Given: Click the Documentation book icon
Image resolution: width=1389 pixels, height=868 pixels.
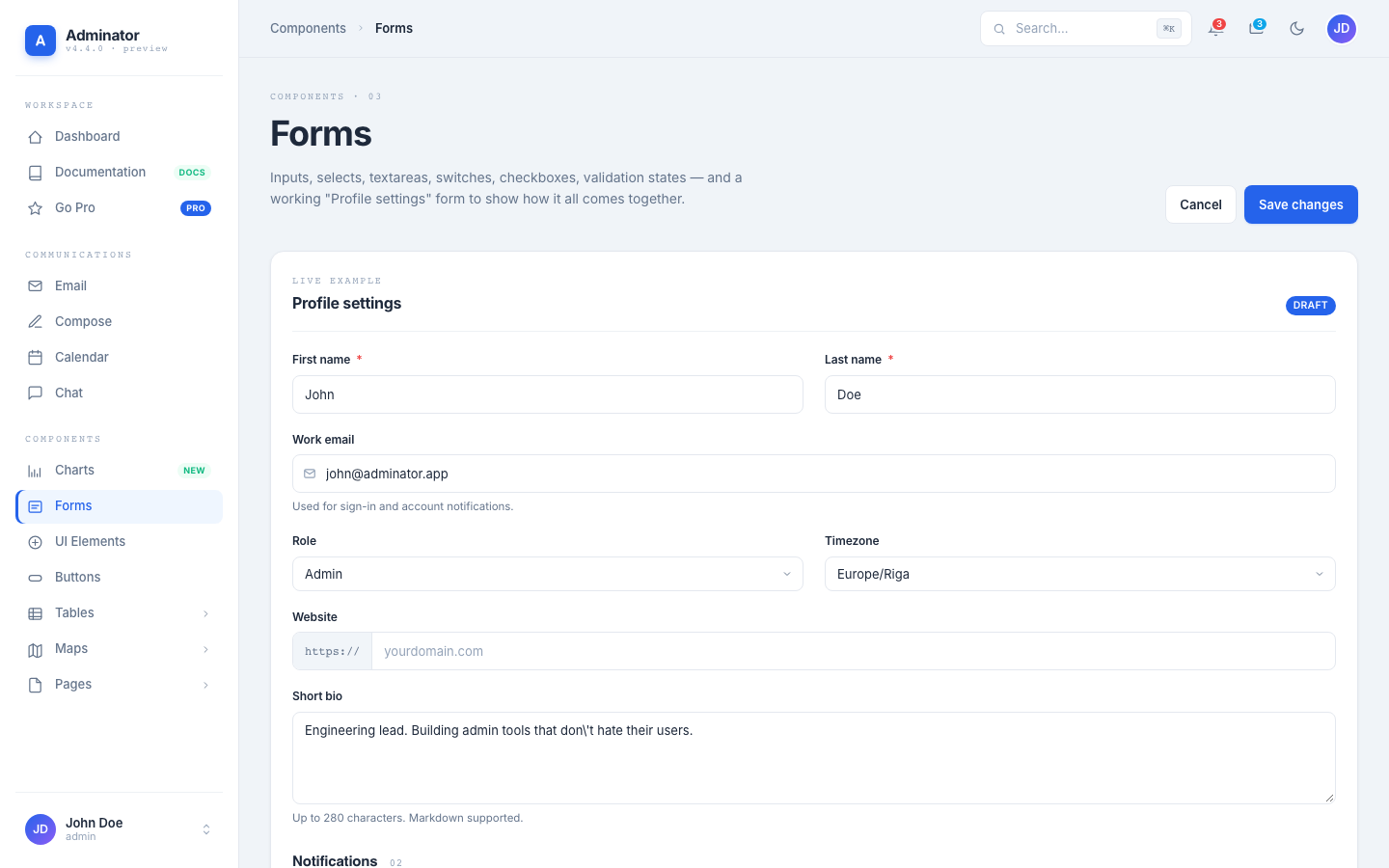Looking at the screenshot, I should tap(35, 173).
